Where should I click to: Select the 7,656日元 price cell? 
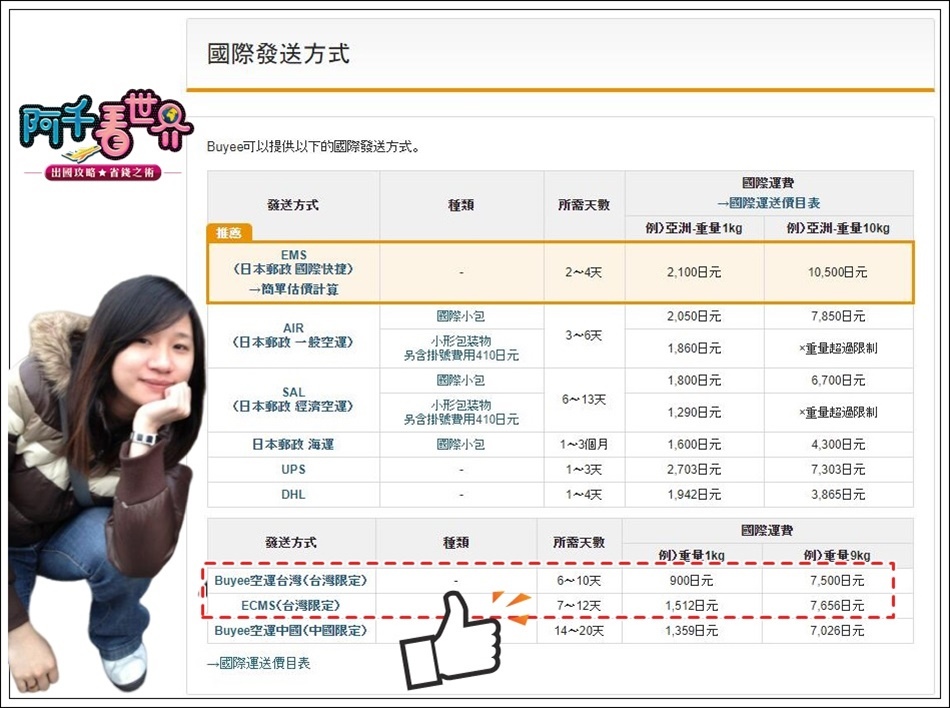(837, 605)
